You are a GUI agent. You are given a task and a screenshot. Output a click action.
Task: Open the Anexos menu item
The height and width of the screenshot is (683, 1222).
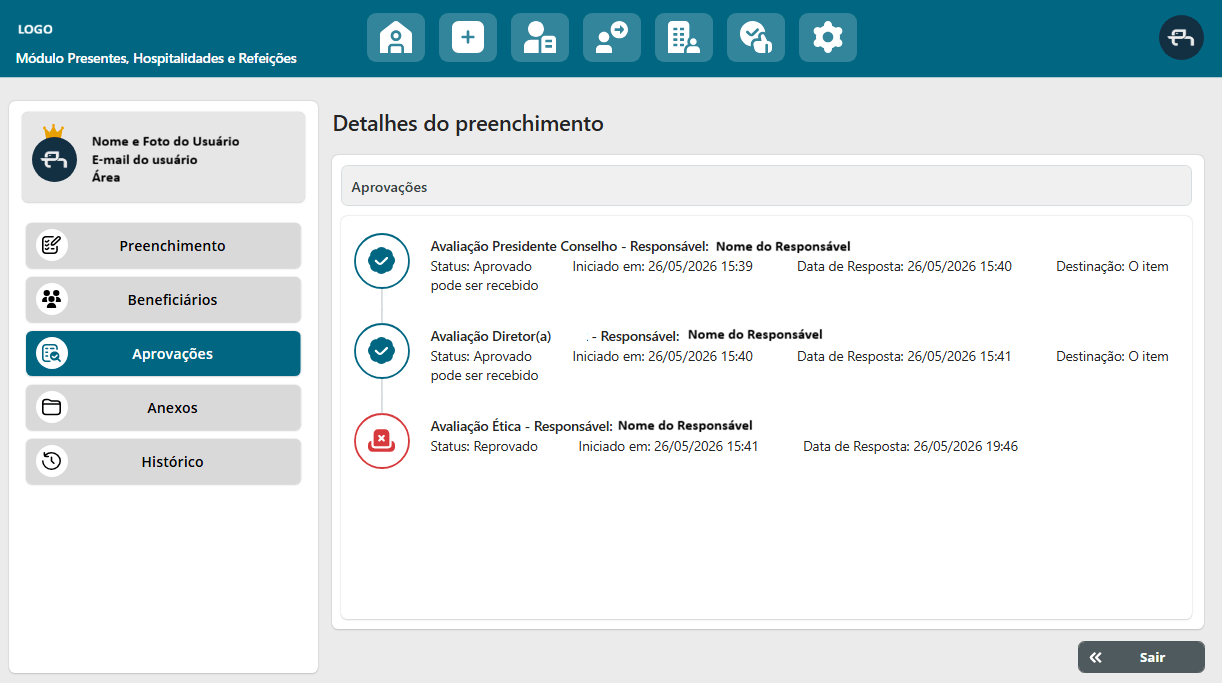(163, 408)
